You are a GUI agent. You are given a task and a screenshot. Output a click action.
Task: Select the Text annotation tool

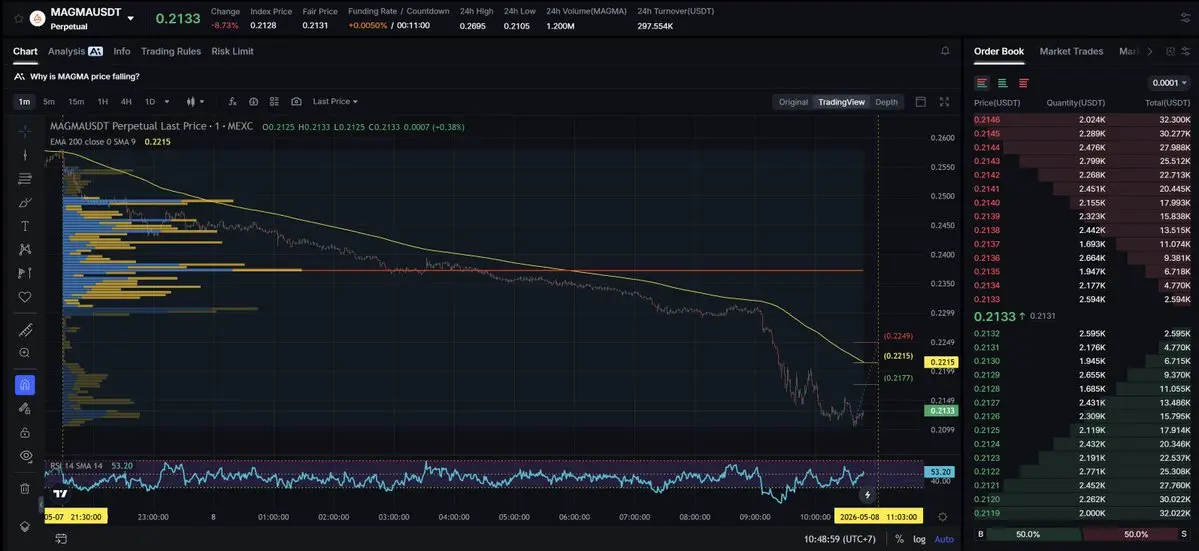click(24, 226)
